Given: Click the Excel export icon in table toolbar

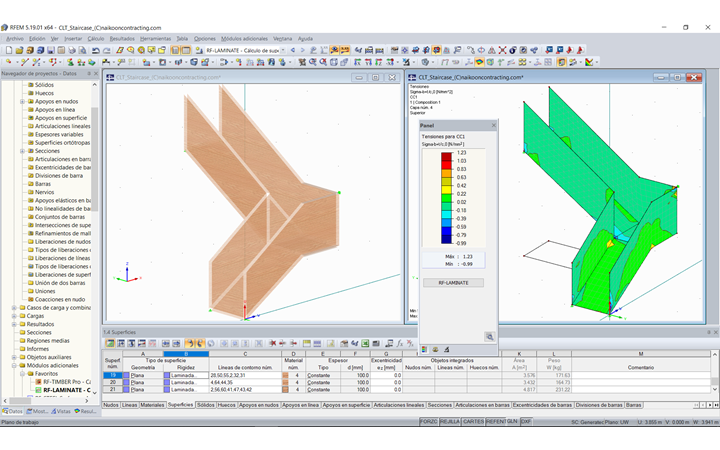Looking at the screenshot, I should coord(365,343).
